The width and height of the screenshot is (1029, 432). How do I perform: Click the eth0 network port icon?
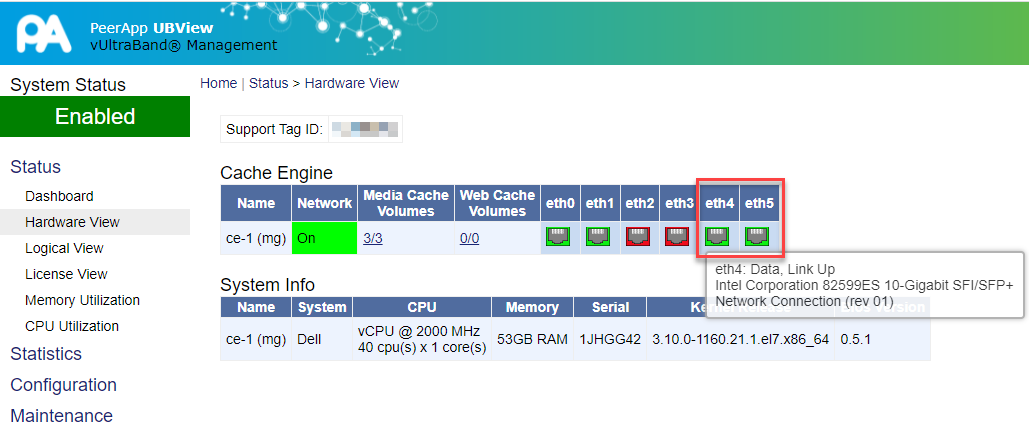point(558,238)
